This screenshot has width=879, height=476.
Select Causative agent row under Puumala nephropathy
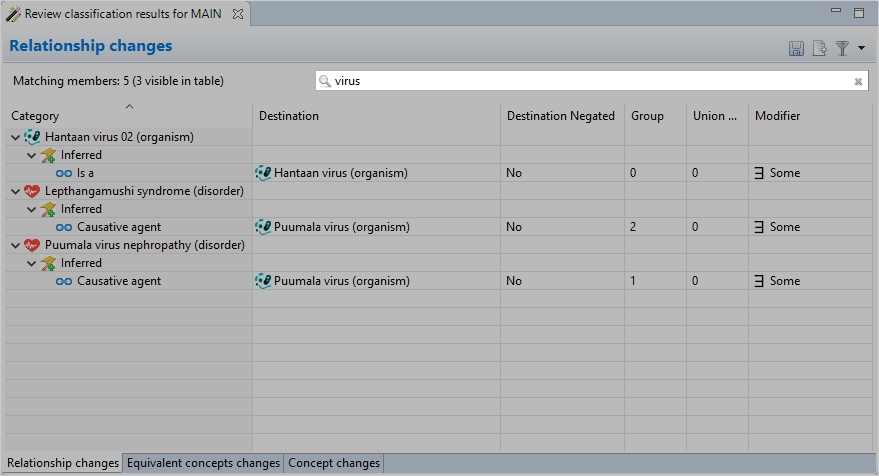click(x=118, y=281)
